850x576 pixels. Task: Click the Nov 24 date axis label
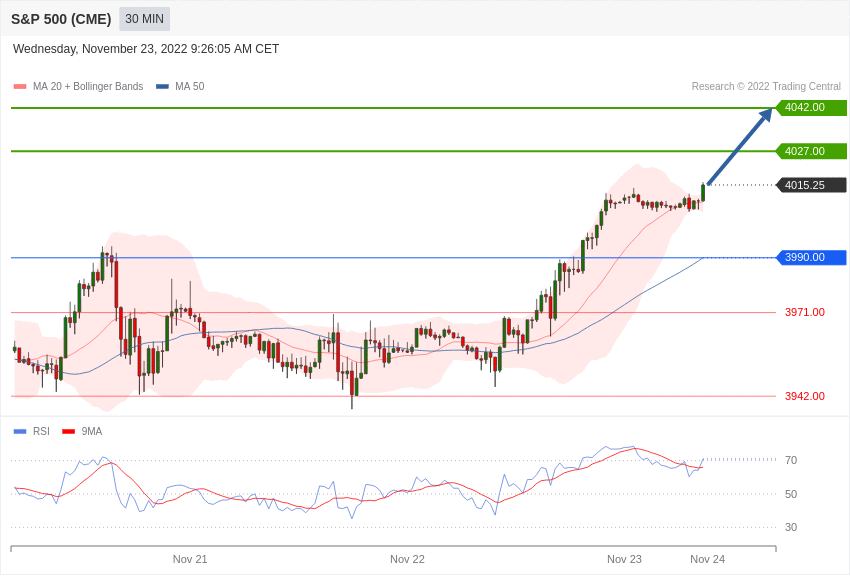point(707,559)
